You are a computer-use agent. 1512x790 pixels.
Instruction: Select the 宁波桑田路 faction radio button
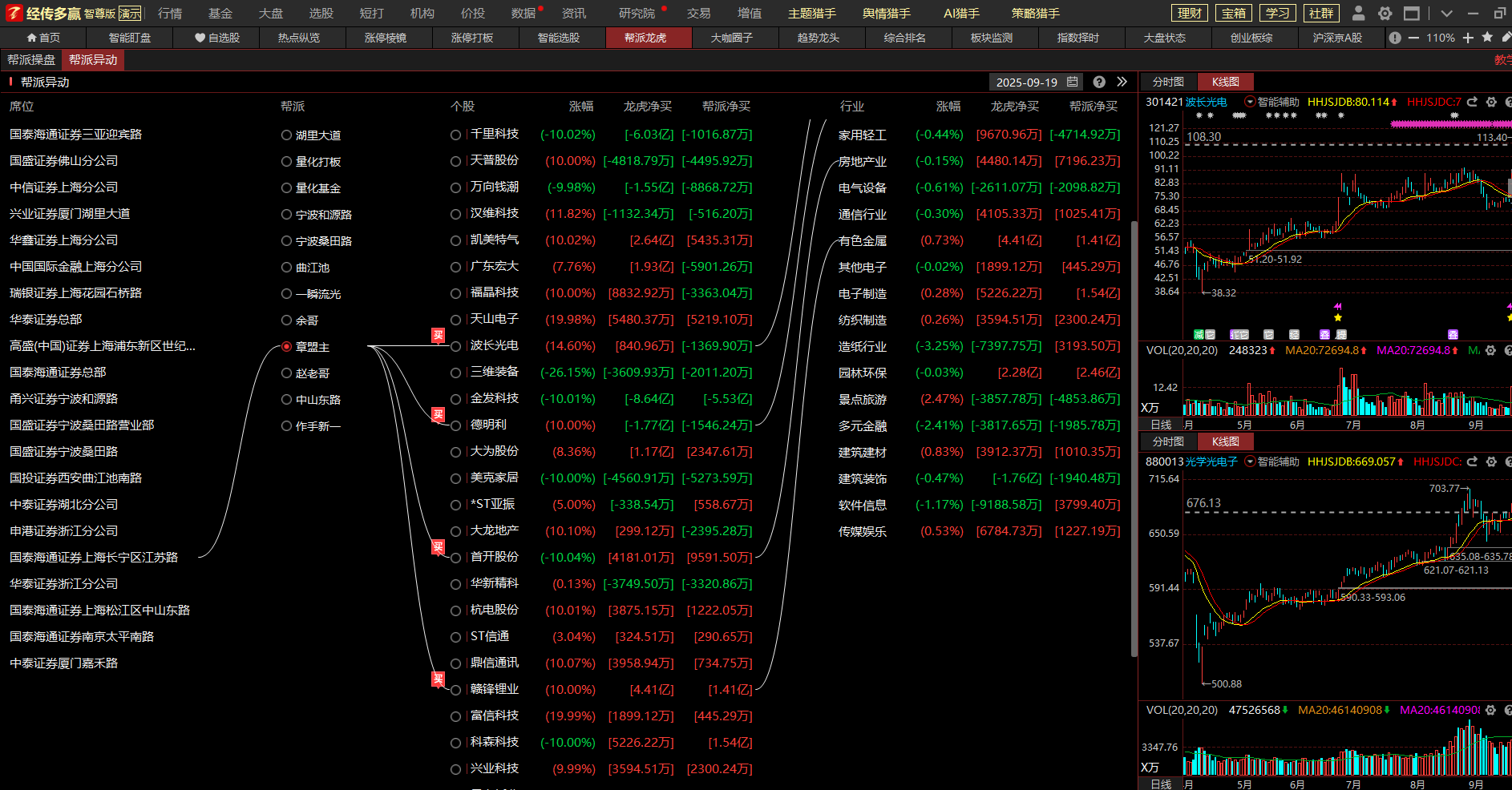[x=286, y=241]
